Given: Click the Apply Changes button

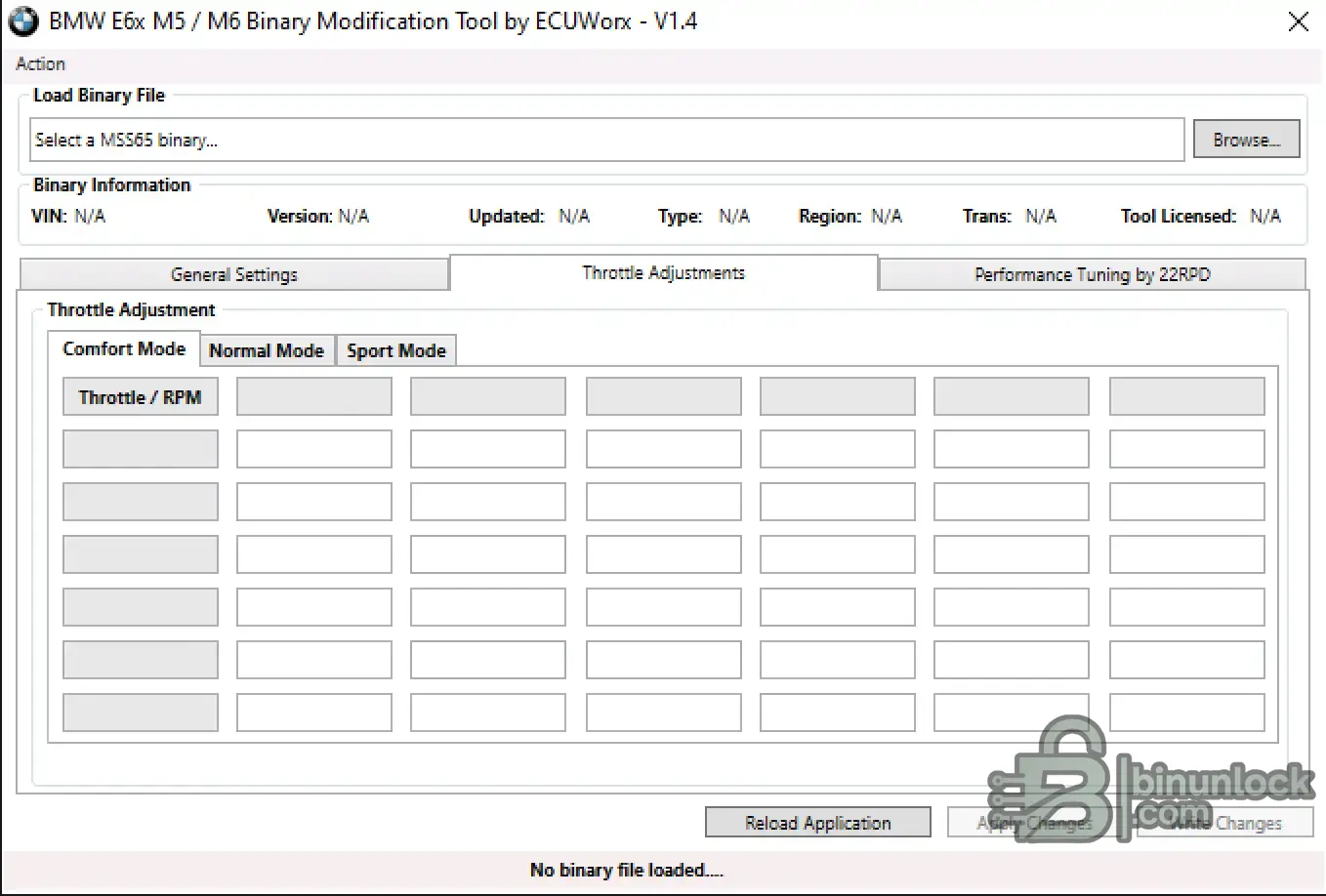Looking at the screenshot, I should coord(1035,823).
